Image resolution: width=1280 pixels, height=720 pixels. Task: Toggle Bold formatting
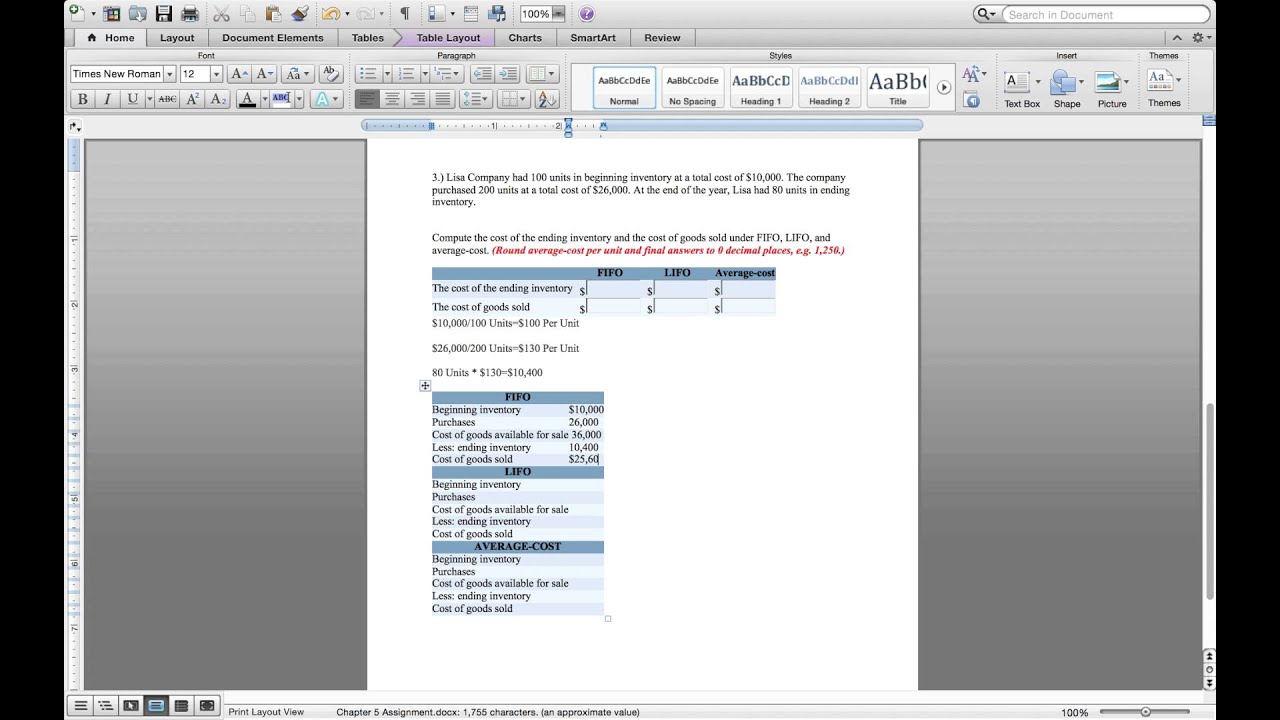82,99
